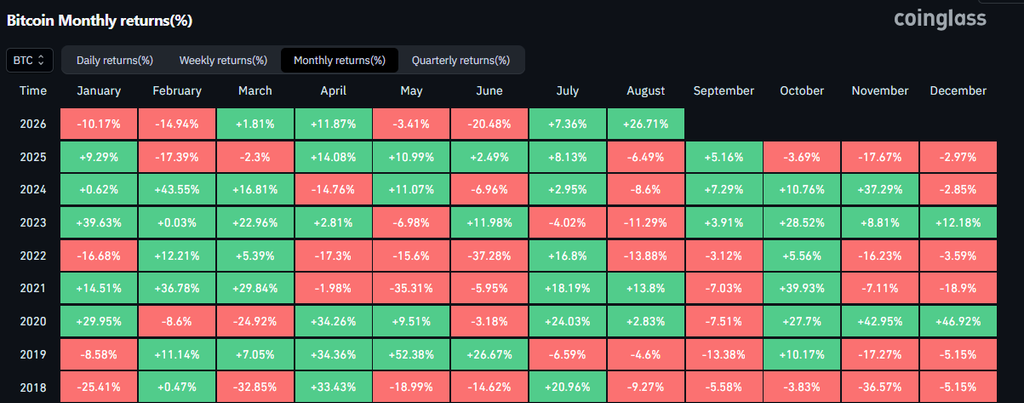This screenshot has width=1024, height=403.
Task: Open the BTC coin selector dropdown
Action: [29, 60]
